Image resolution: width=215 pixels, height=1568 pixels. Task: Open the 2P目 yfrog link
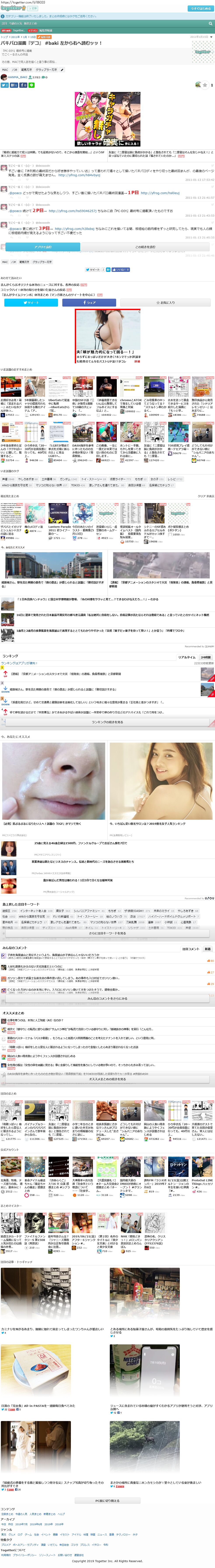(72, 211)
